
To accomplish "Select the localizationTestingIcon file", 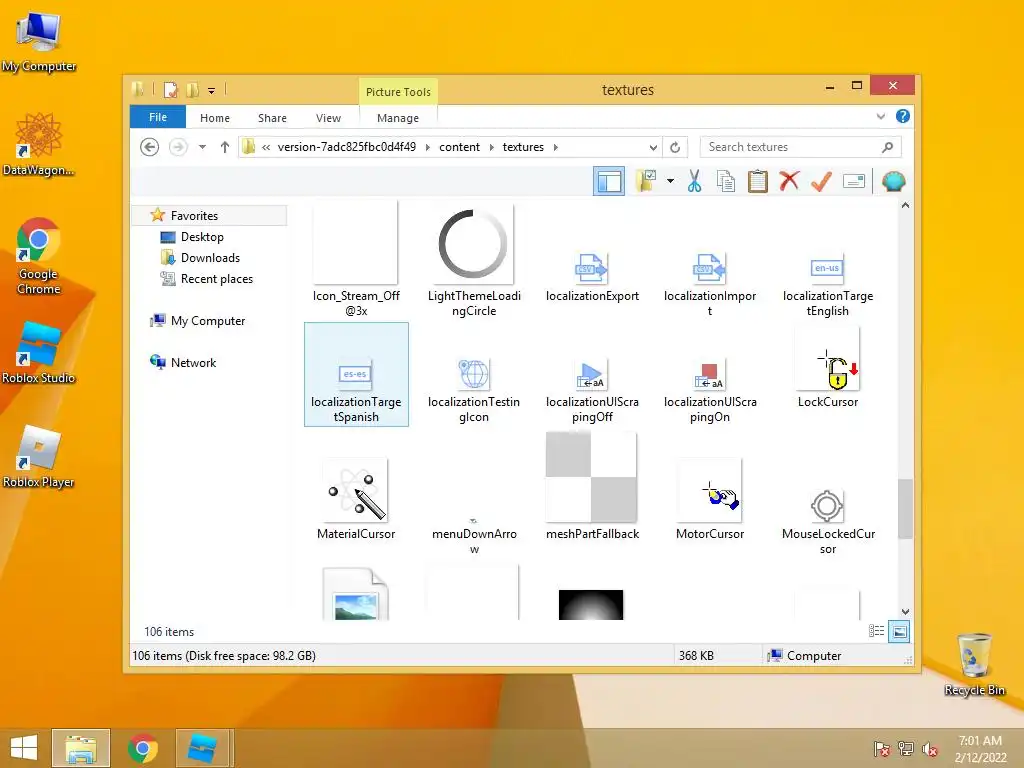I will pyautogui.click(x=474, y=390).
